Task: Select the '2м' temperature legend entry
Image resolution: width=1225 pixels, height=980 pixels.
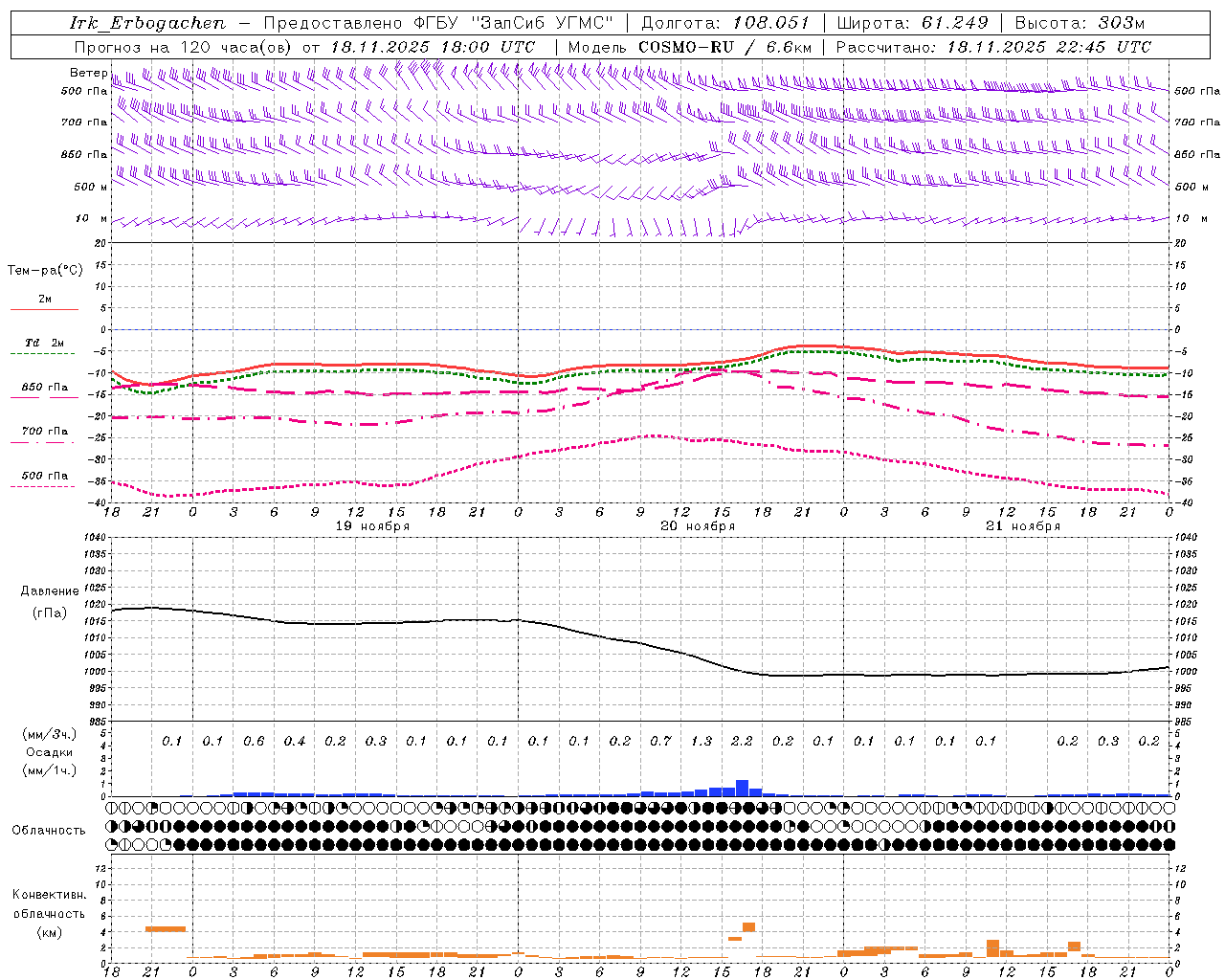Action: pos(45,300)
